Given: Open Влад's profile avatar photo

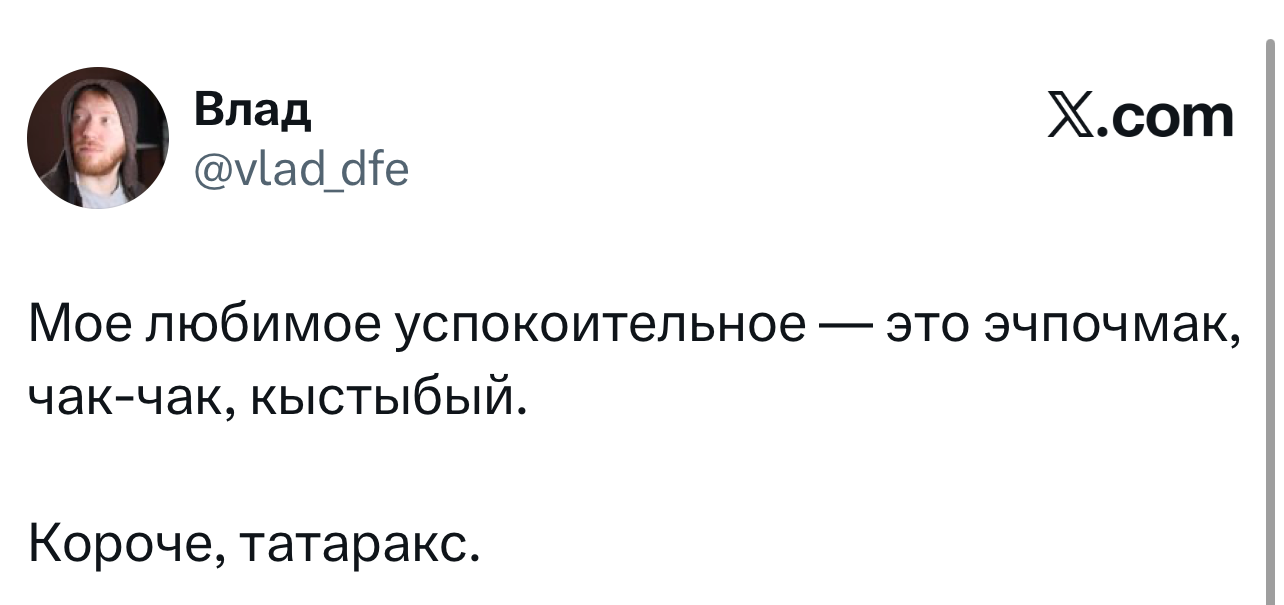Looking at the screenshot, I should (x=98, y=137).
